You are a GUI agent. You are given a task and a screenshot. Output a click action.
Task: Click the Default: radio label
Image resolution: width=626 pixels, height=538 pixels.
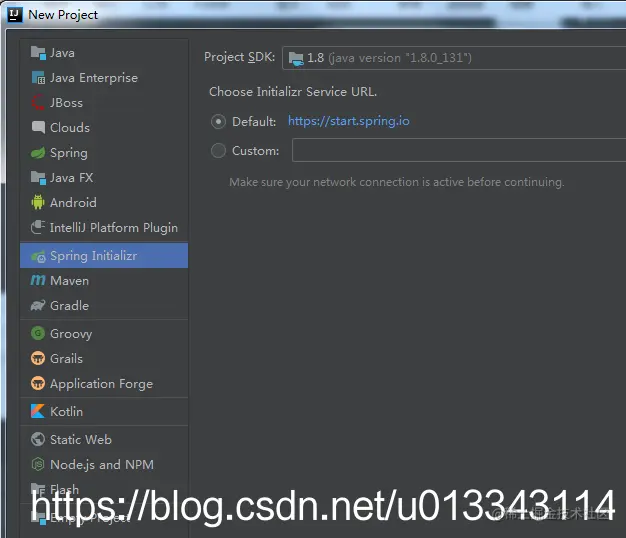click(x=254, y=121)
